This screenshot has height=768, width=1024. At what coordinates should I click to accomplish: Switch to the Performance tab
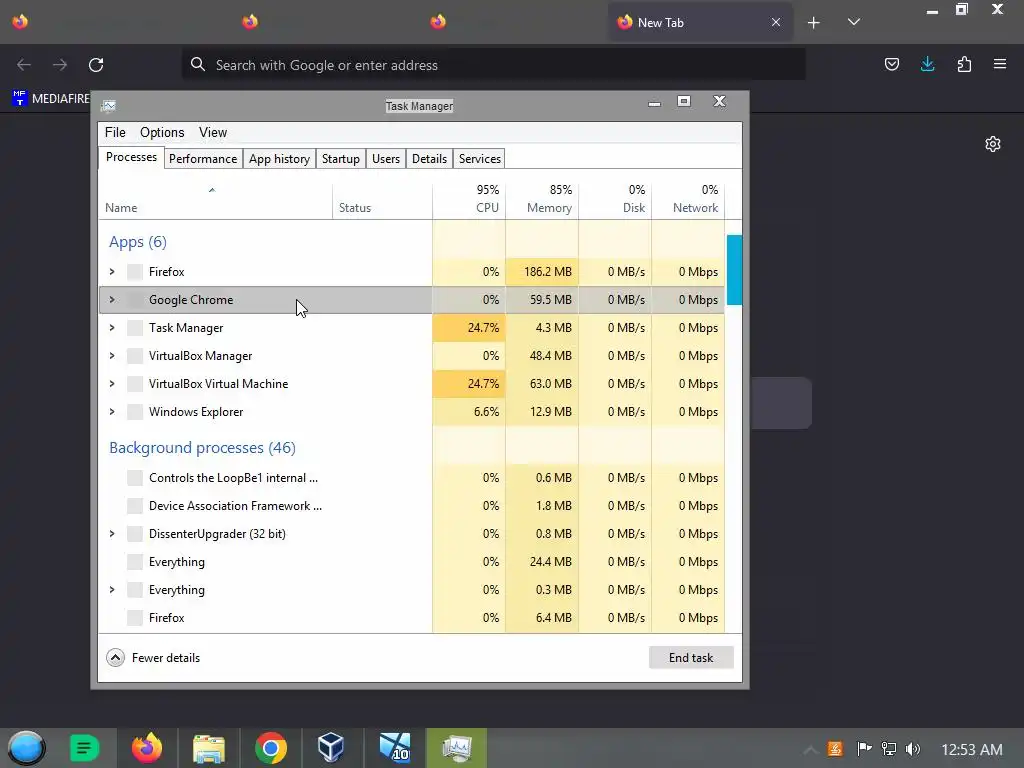pyautogui.click(x=203, y=159)
